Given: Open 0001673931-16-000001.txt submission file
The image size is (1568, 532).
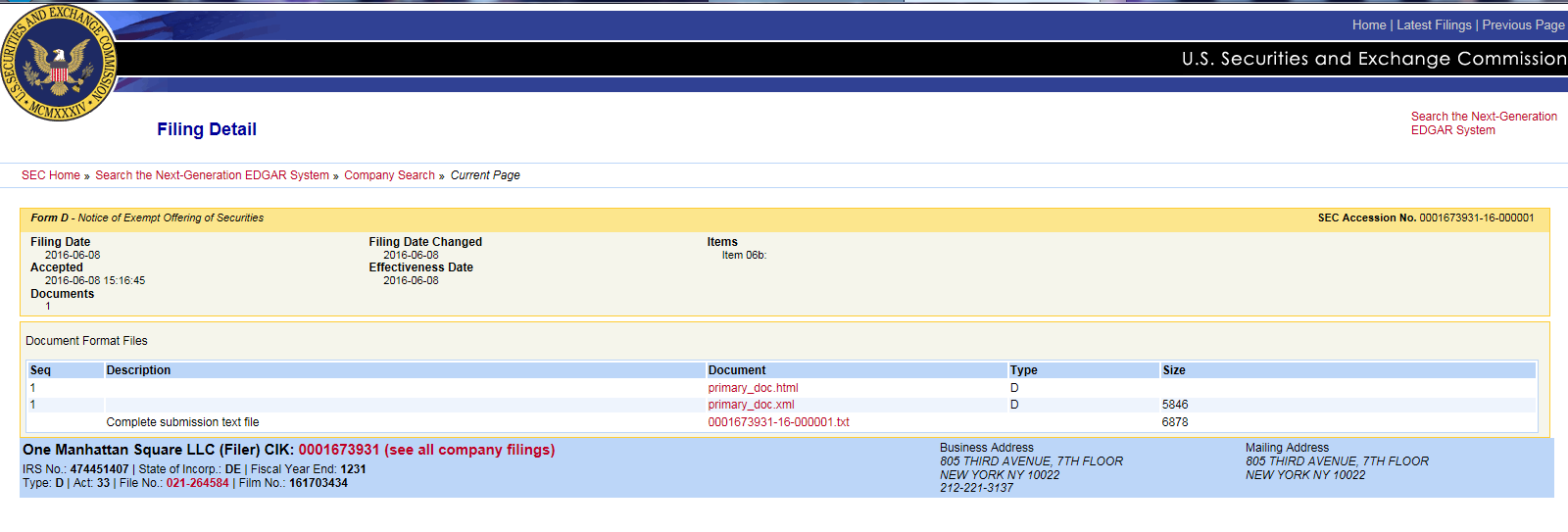Looking at the screenshot, I should (x=778, y=422).
